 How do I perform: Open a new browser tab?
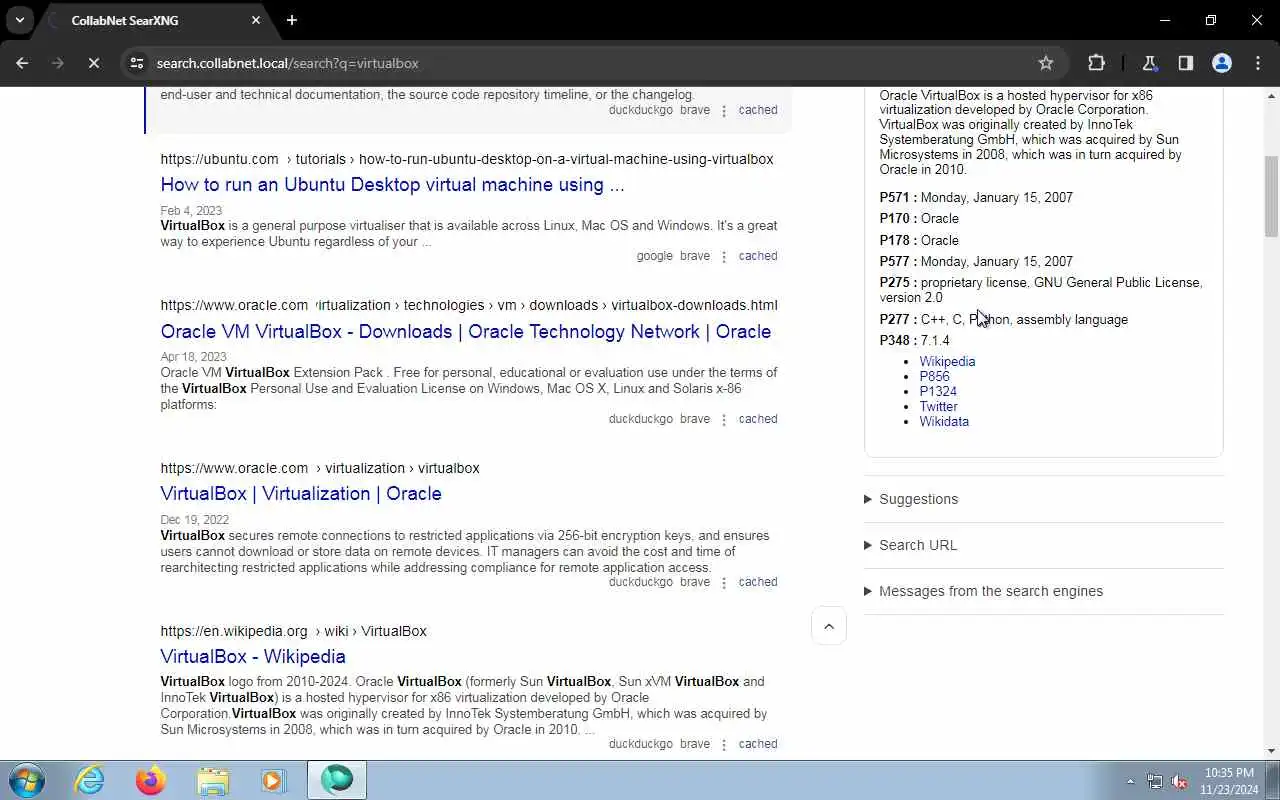coord(292,20)
